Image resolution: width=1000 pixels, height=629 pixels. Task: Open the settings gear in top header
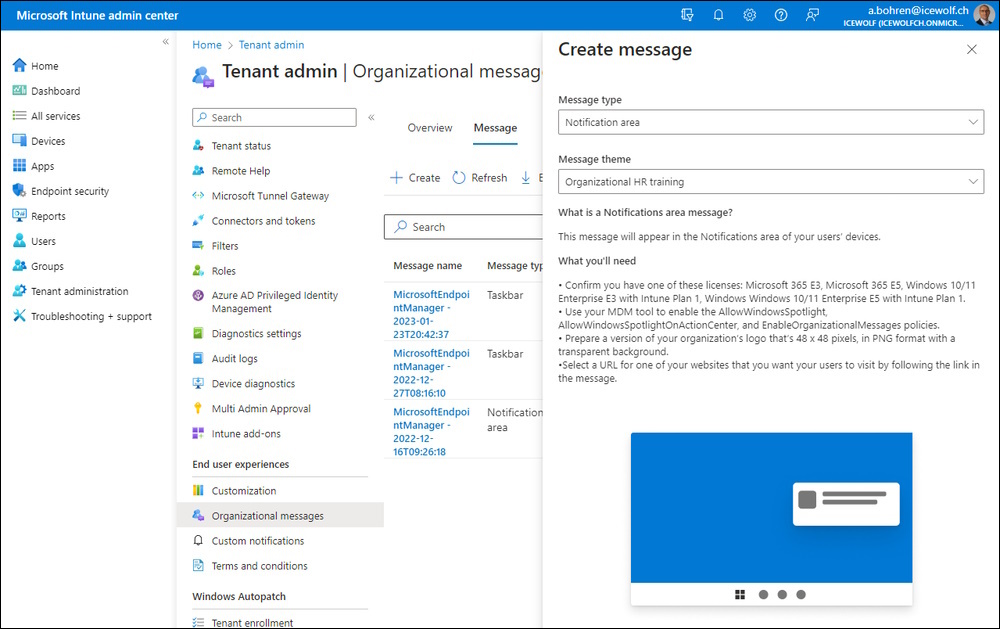749,15
